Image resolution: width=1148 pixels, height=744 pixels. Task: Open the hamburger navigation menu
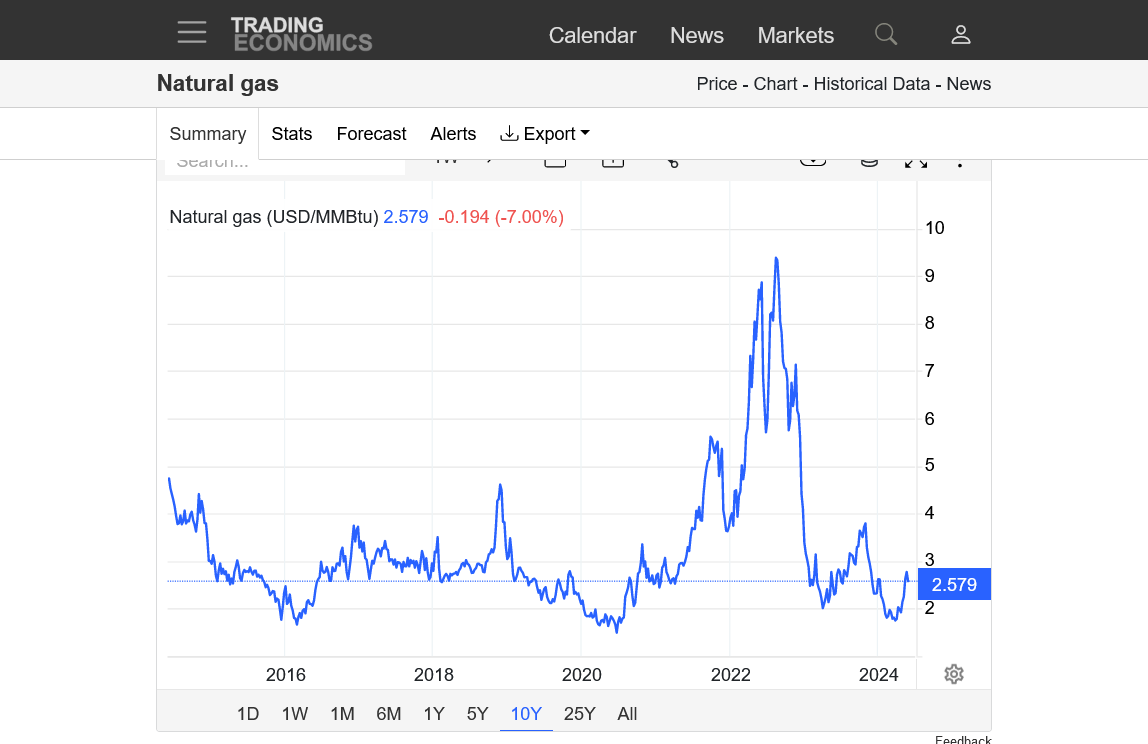point(192,32)
